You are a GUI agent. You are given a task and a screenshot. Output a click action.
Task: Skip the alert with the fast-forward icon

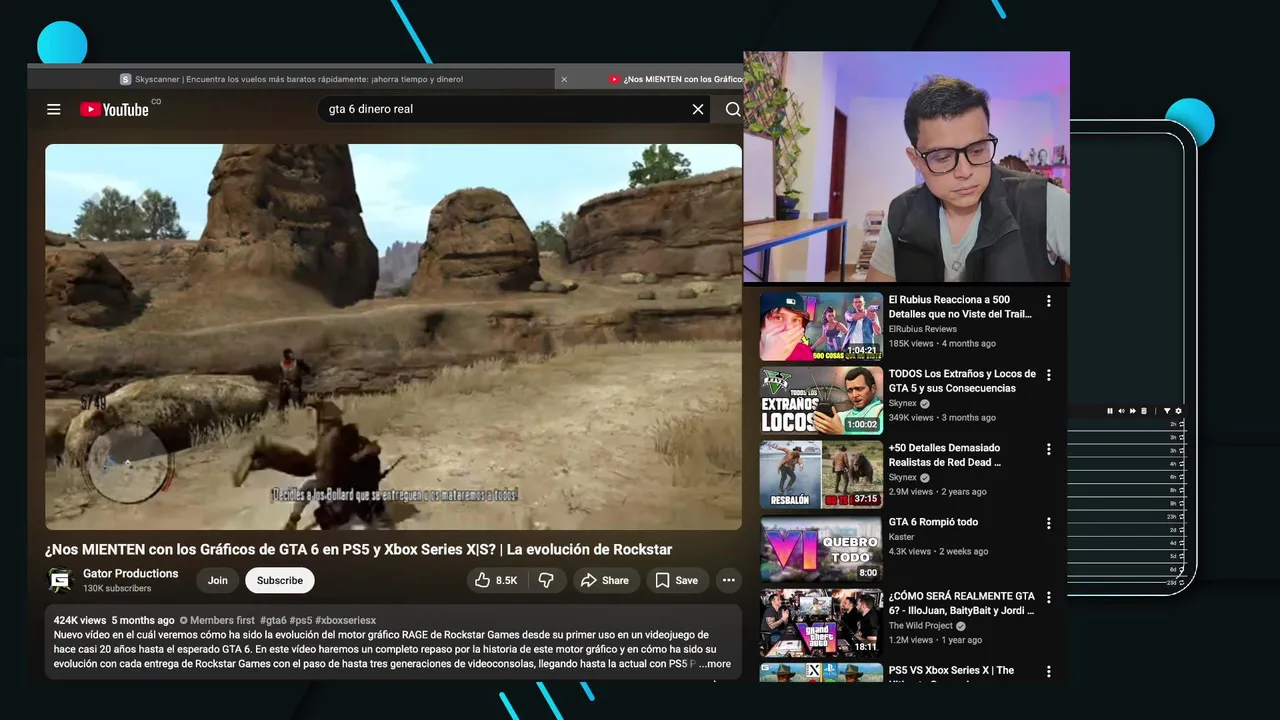click(1133, 411)
